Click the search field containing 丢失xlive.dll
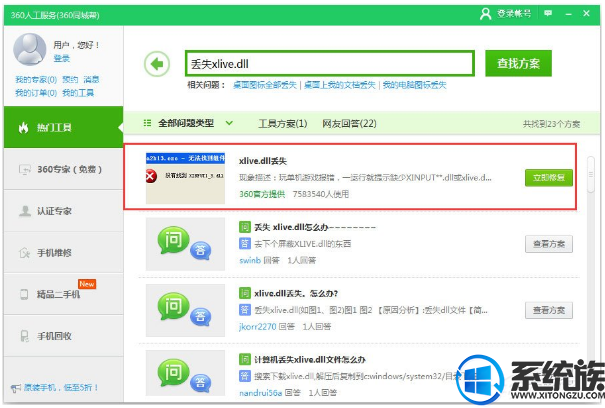 click(x=330, y=63)
